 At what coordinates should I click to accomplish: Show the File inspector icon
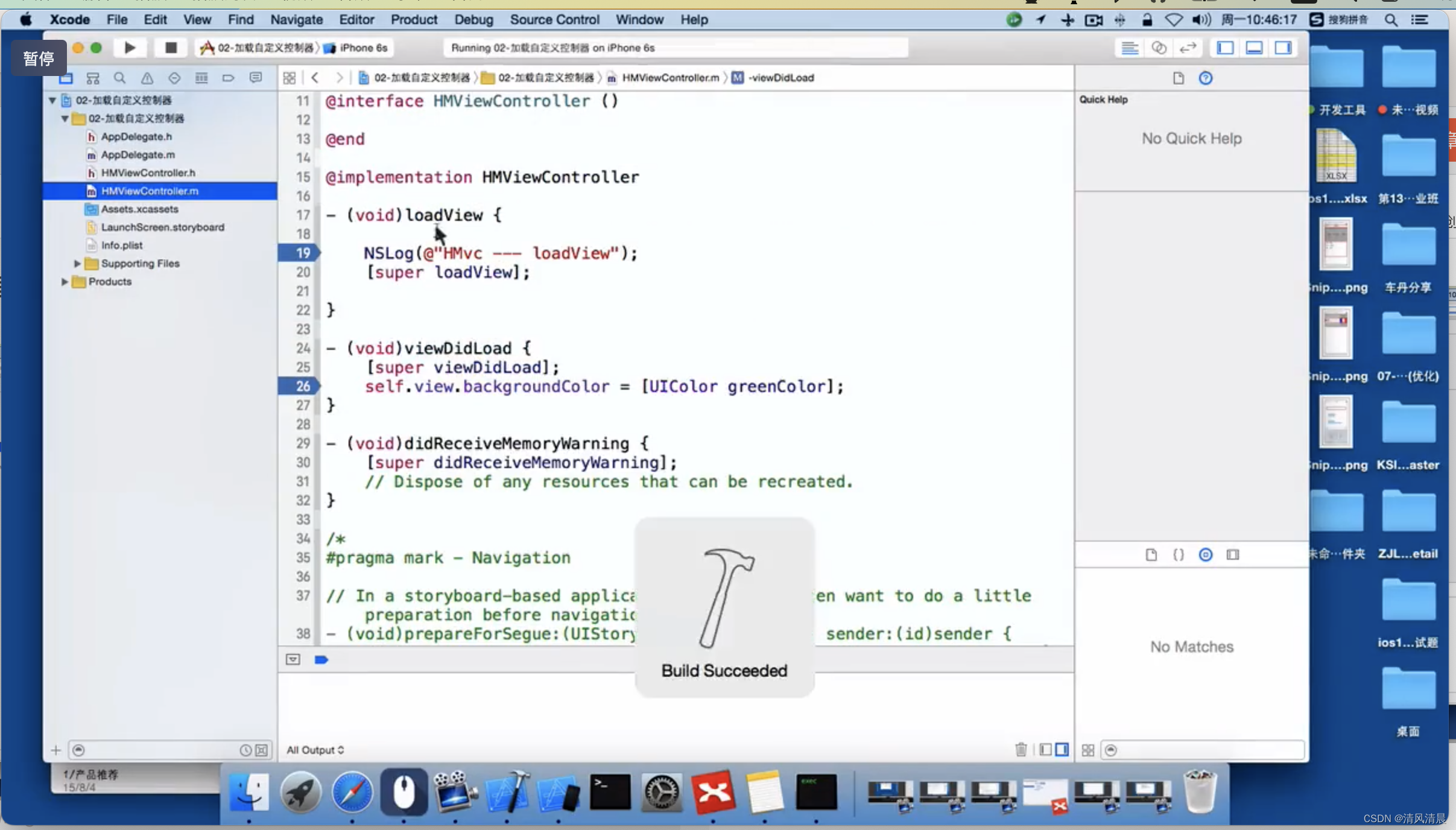[1178, 78]
